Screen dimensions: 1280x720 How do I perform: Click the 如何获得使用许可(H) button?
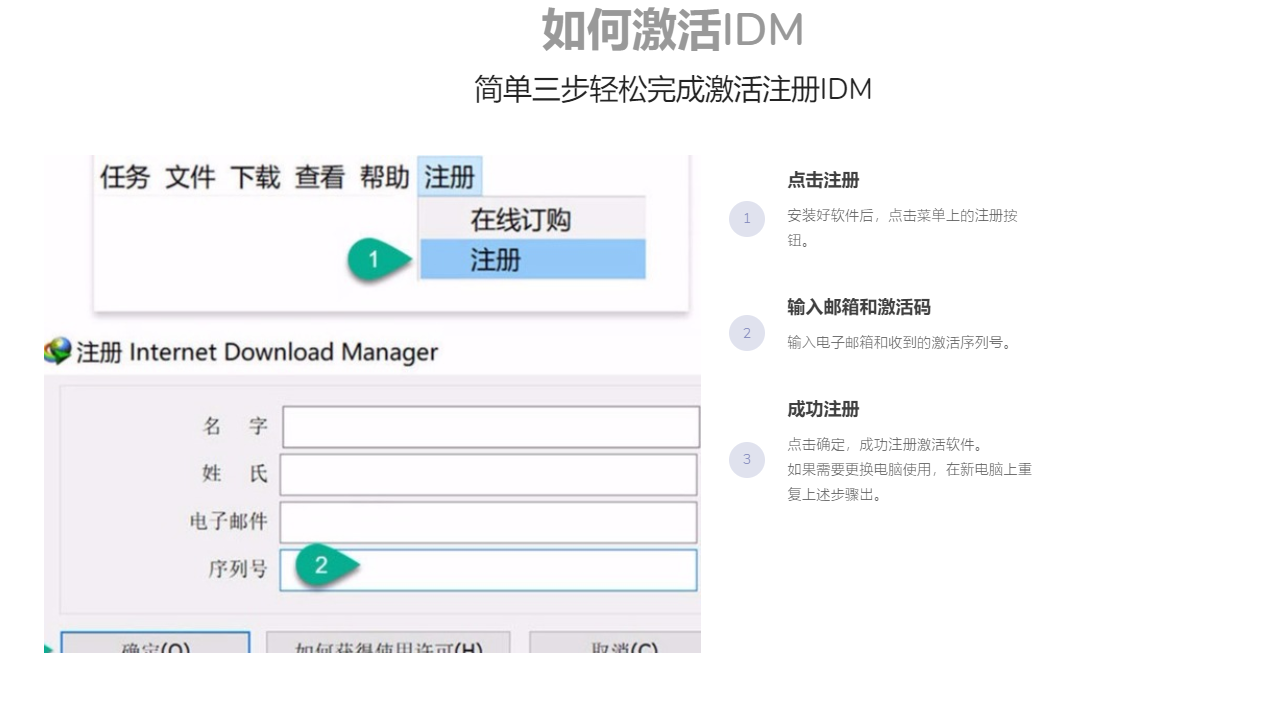[x=388, y=643]
